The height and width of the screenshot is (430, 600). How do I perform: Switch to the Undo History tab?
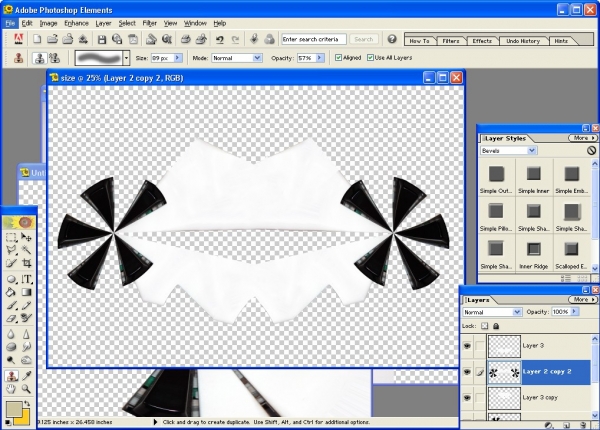523,41
